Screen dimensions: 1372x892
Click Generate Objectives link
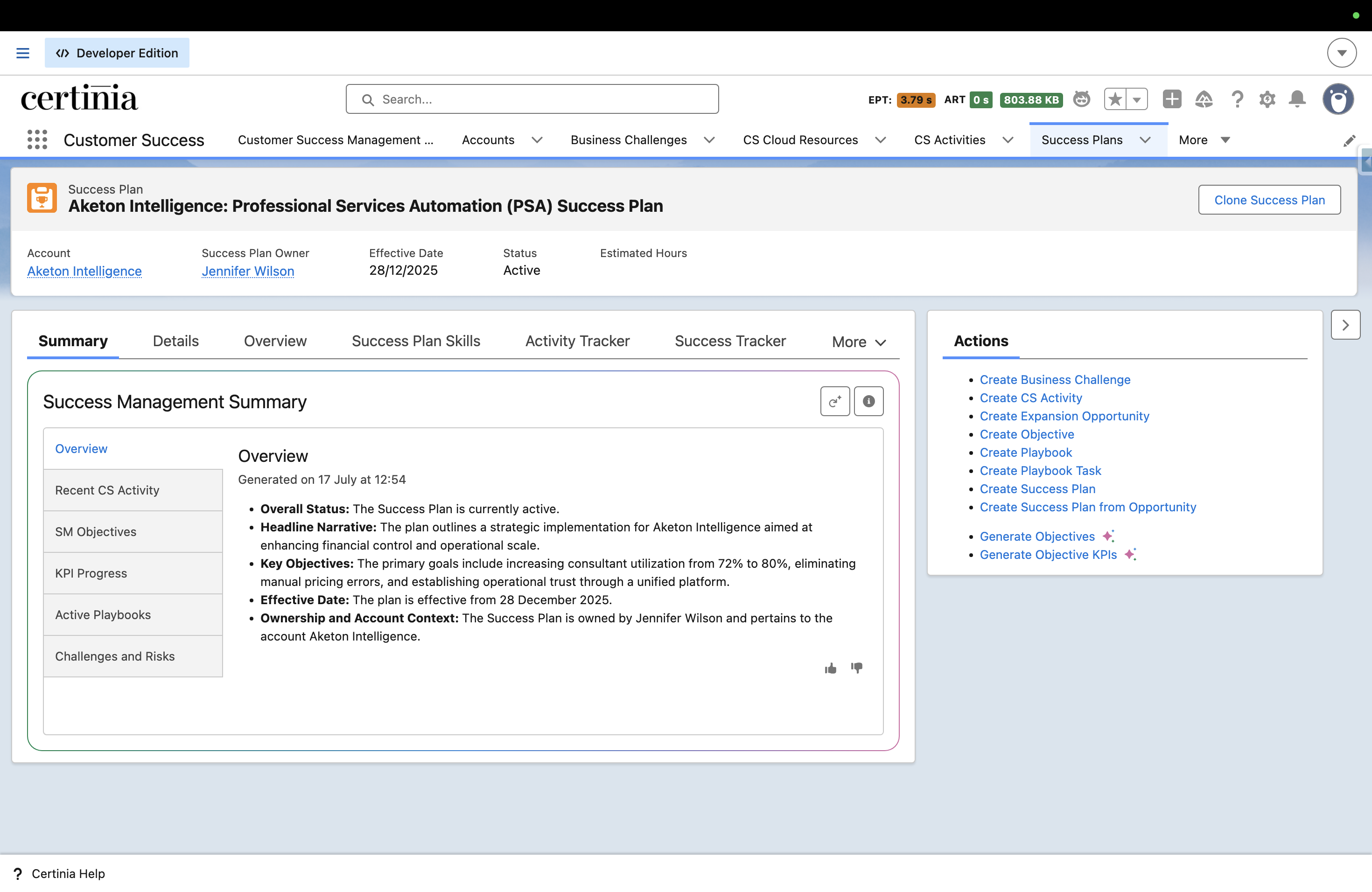tap(1037, 537)
